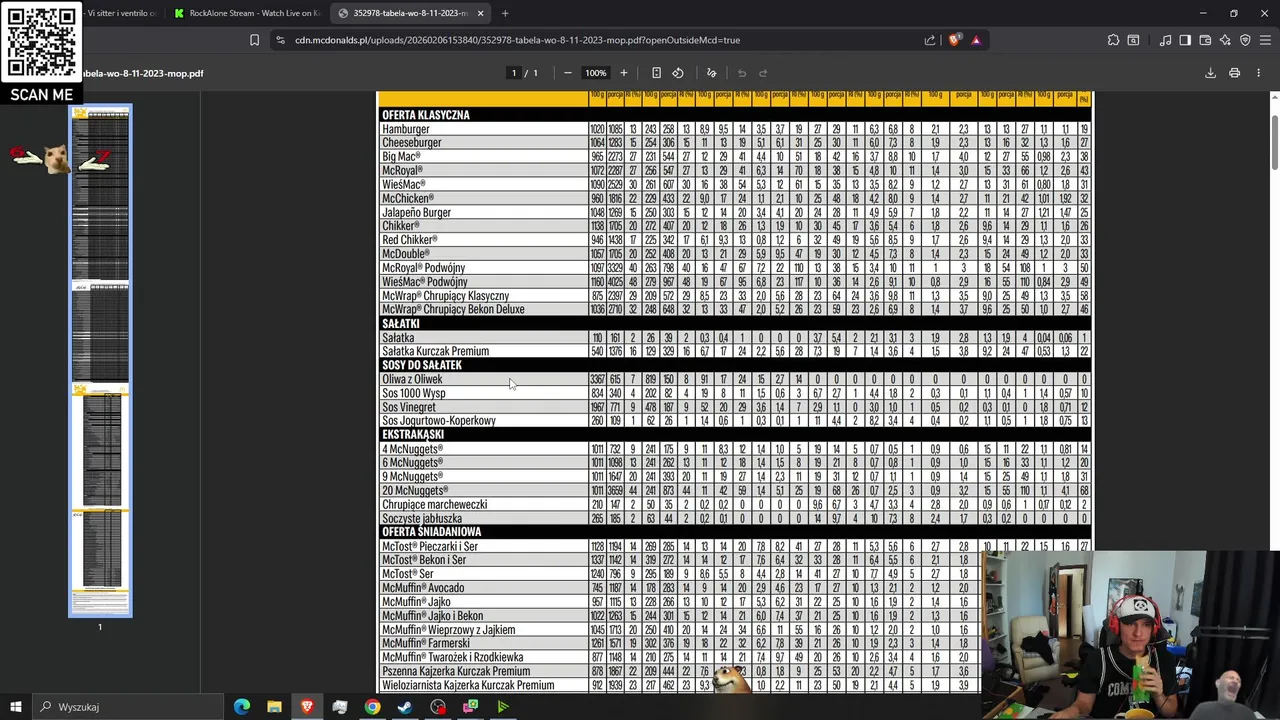Screen dimensions: 1280x720
Task: Rotate the PDF counterclockwise
Action: (678, 73)
